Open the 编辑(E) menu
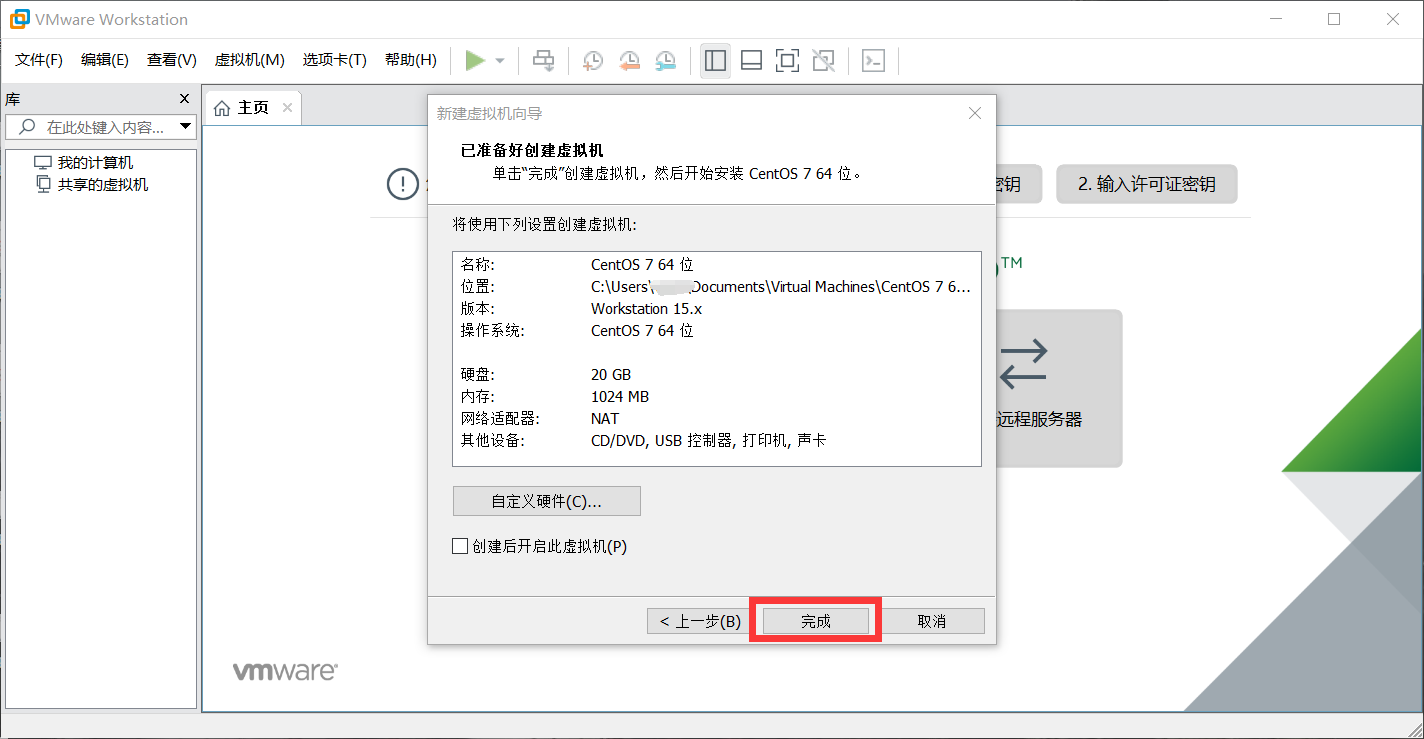The image size is (1424, 739). (x=105, y=60)
